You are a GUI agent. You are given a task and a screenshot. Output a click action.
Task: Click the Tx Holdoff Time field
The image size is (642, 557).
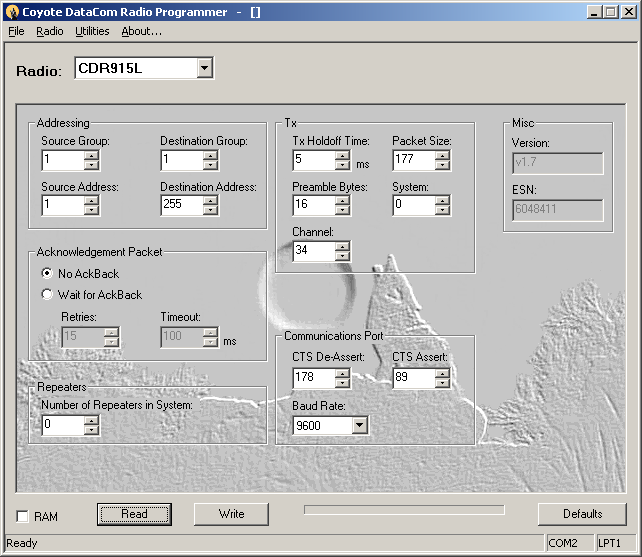(314, 160)
